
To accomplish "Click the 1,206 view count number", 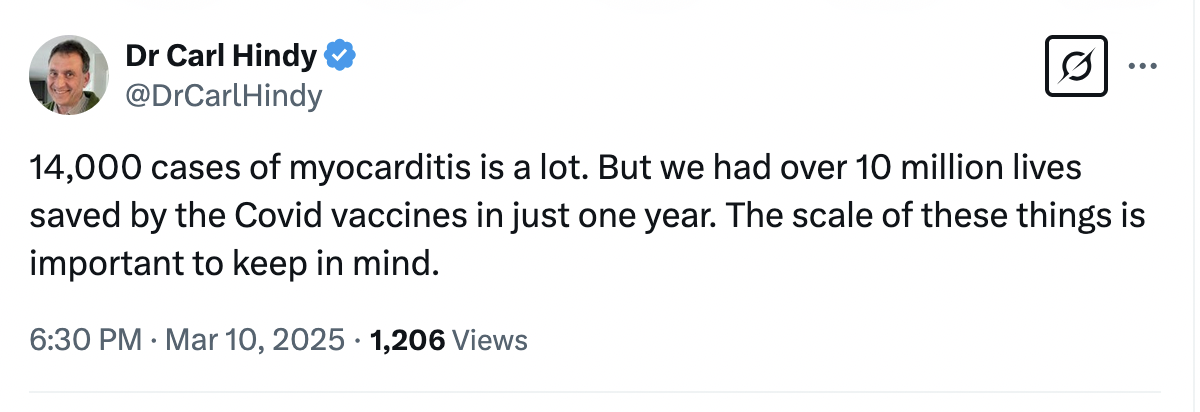I will click(x=407, y=340).
